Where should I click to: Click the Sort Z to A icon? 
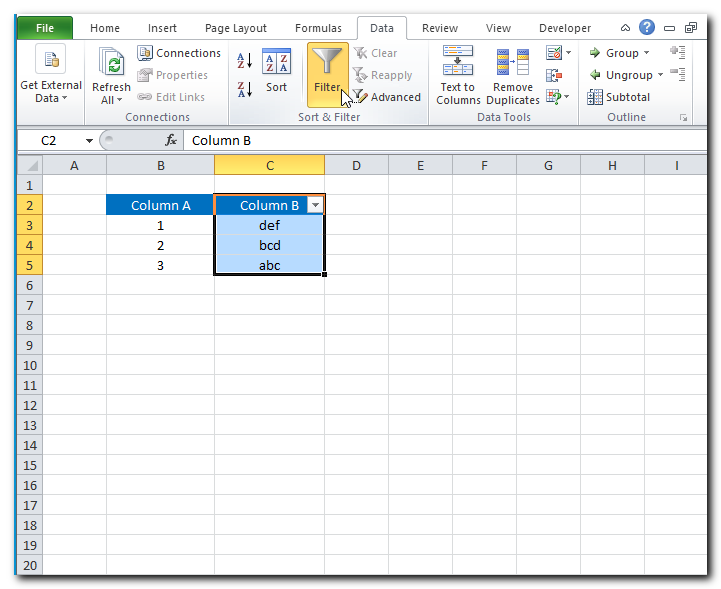tap(245, 89)
